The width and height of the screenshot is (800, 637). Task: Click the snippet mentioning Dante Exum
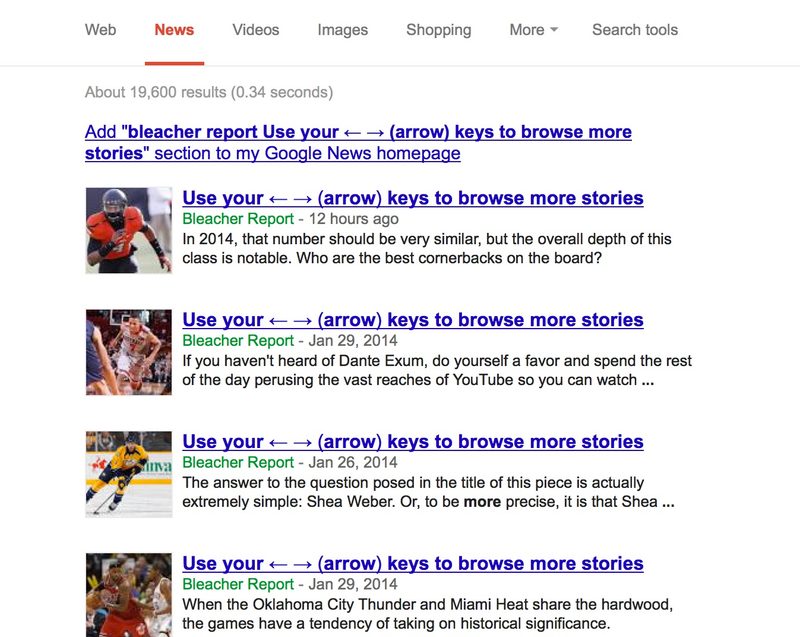click(437, 370)
